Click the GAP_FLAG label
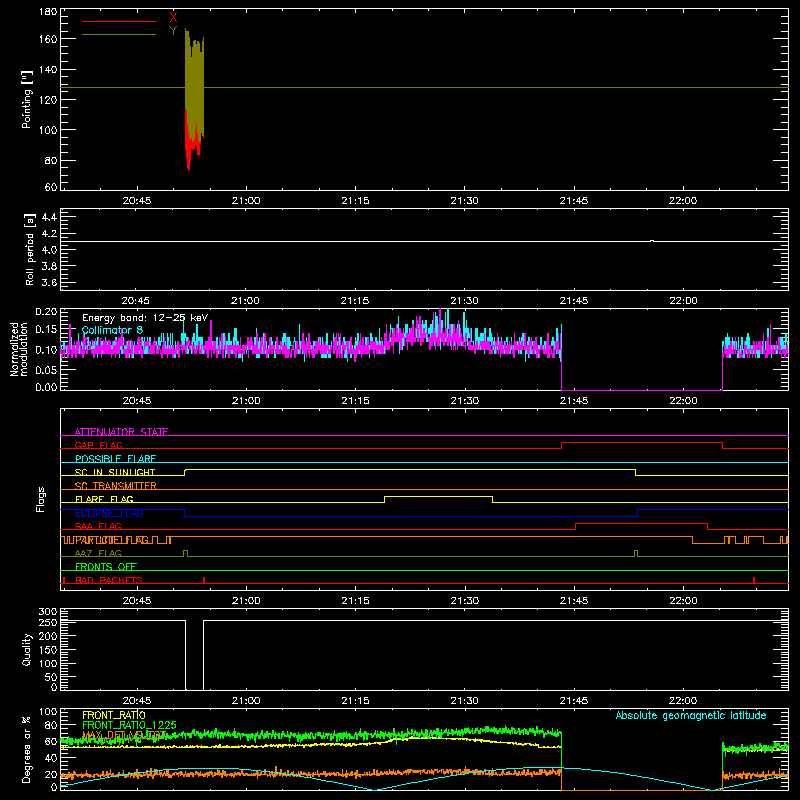The image size is (800, 800). (99, 445)
